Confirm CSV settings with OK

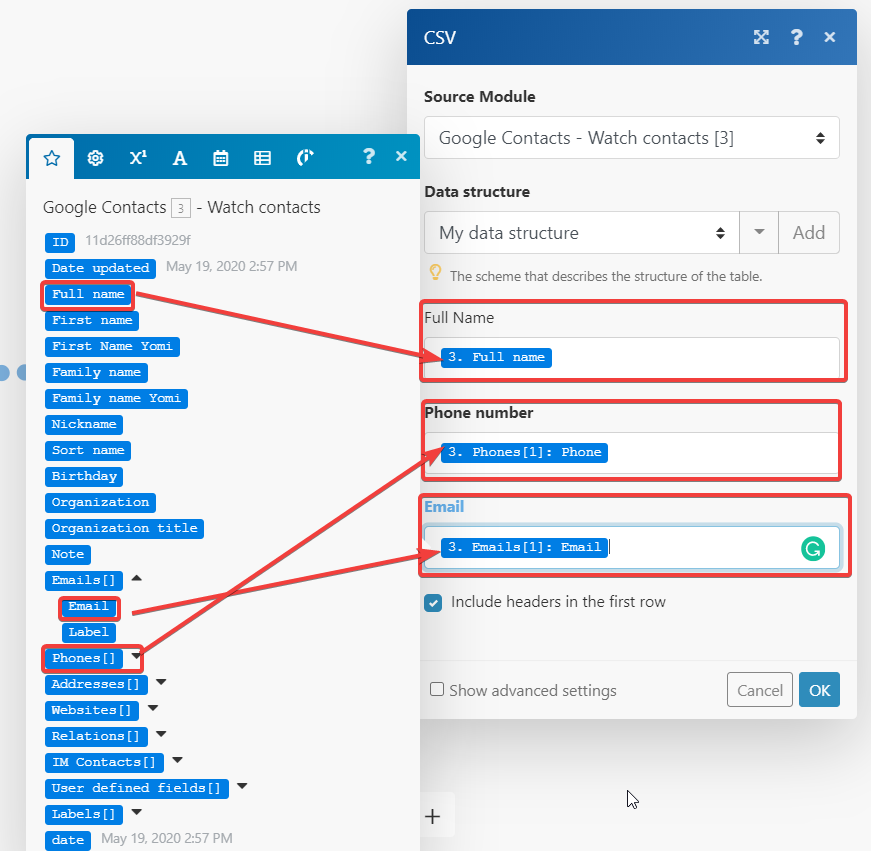point(819,690)
